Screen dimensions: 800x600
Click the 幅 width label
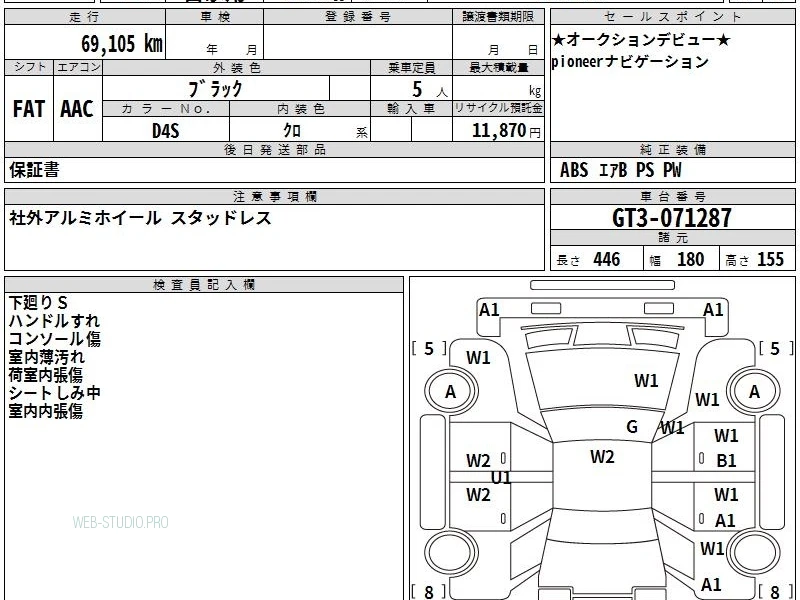click(655, 261)
